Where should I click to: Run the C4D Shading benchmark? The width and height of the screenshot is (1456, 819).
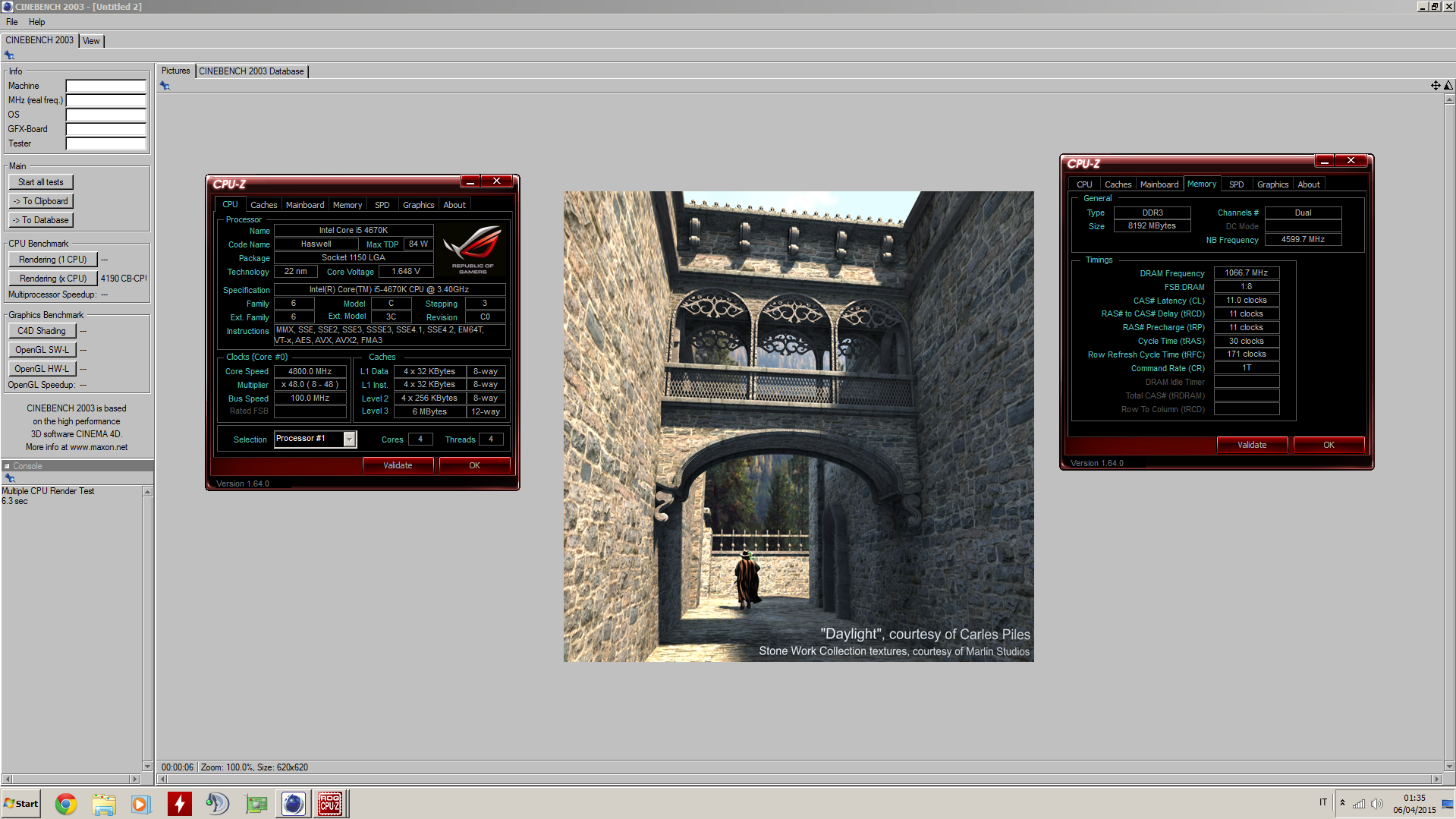point(42,331)
